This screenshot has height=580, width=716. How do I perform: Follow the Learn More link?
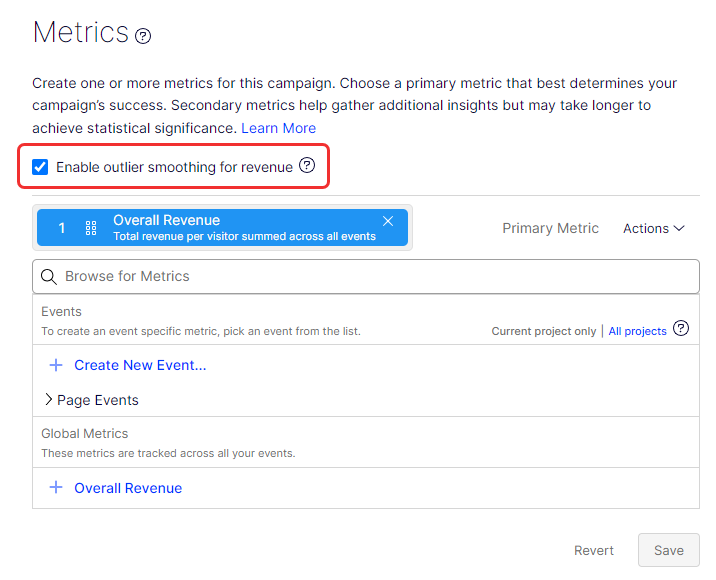279,128
